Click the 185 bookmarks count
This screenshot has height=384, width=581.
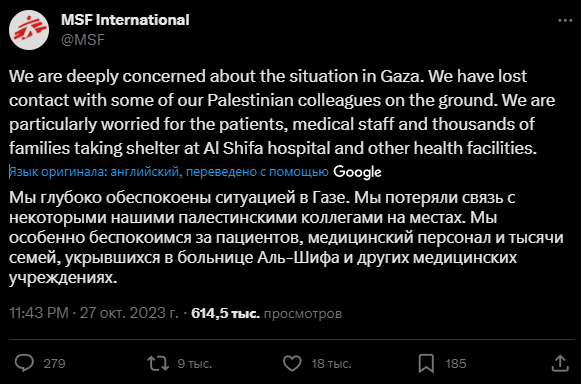455,364
